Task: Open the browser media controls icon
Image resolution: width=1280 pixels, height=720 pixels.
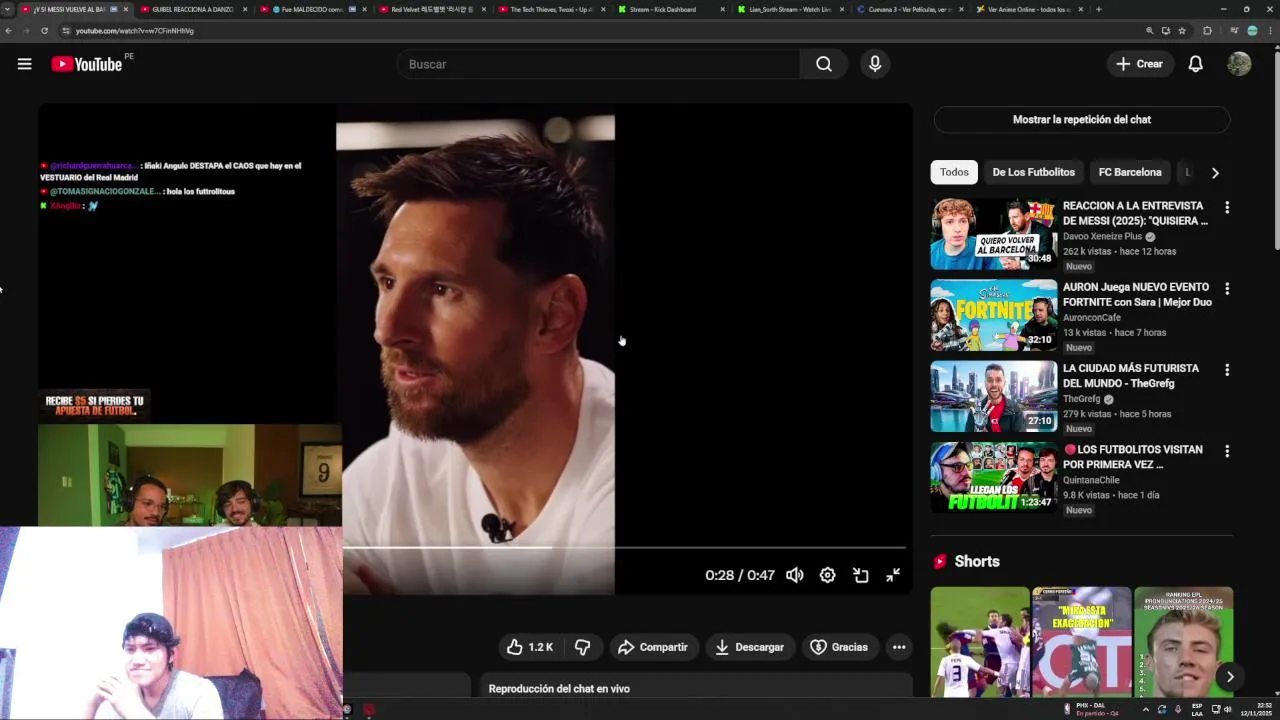Action: [1234, 31]
